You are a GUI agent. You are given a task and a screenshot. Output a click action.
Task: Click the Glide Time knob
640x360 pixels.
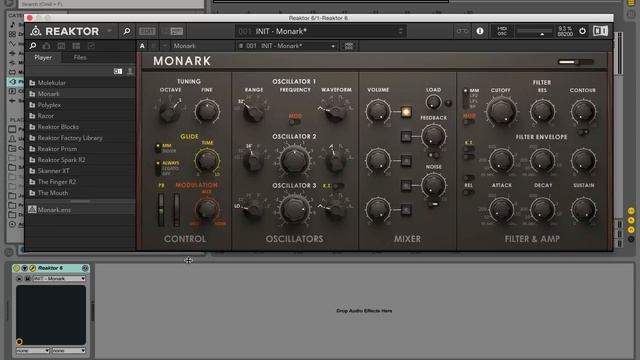[207, 161]
